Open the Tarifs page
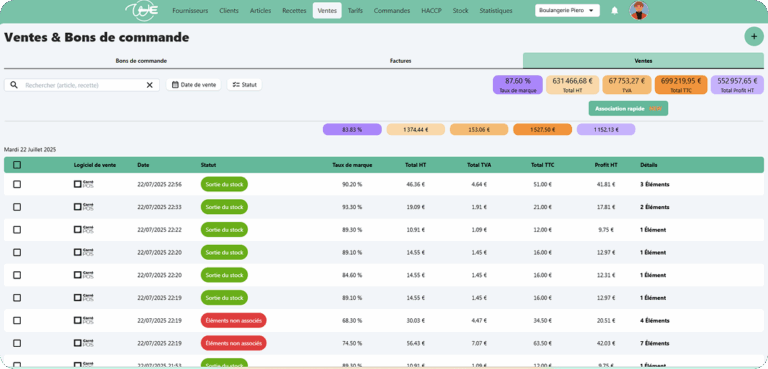 [x=355, y=11]
